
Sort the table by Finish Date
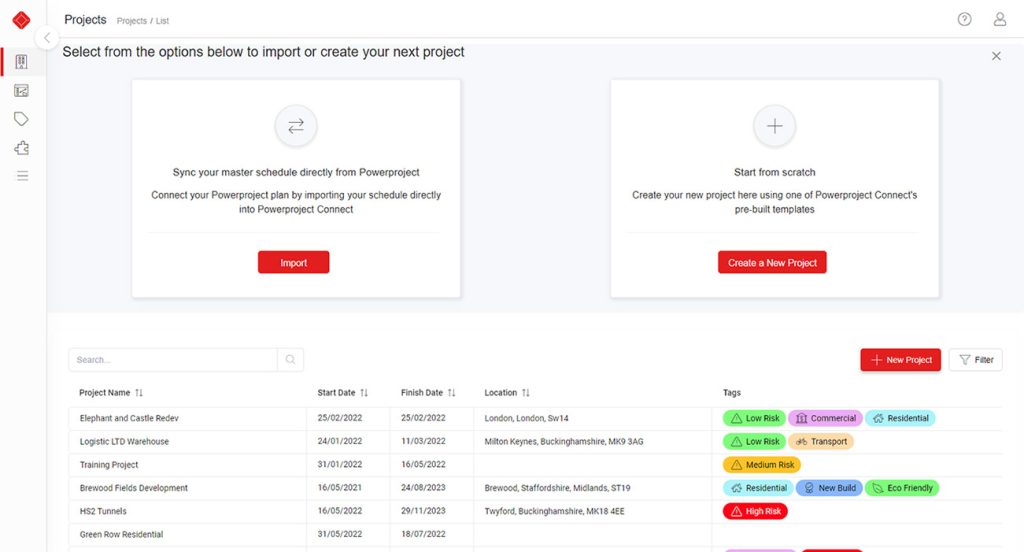point(451,393)
